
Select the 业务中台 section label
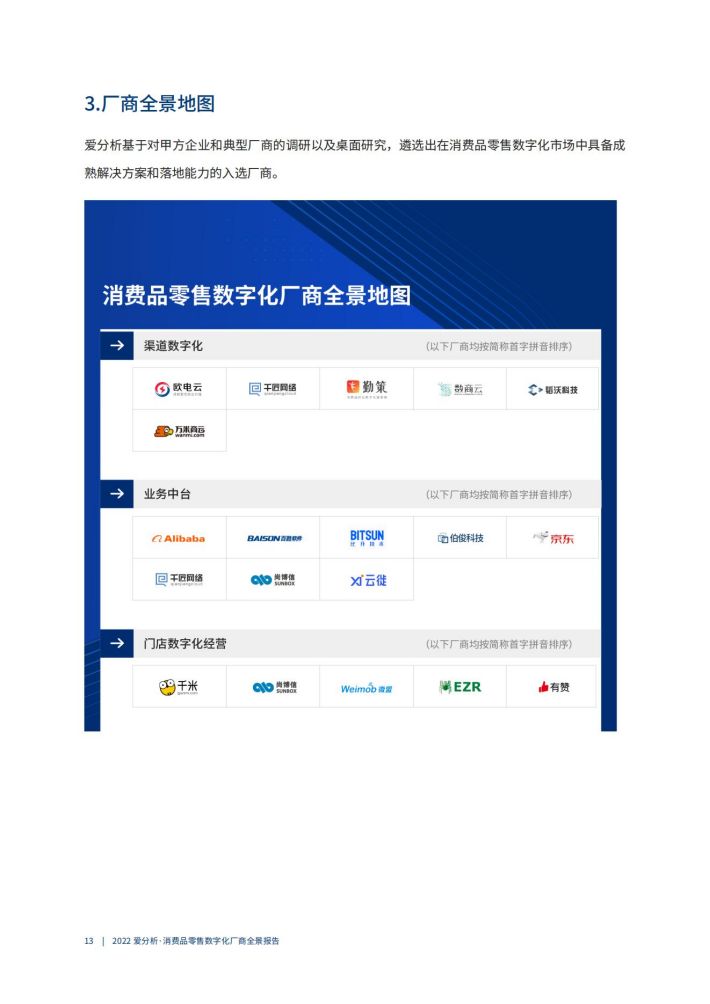(x=167, y=494)
